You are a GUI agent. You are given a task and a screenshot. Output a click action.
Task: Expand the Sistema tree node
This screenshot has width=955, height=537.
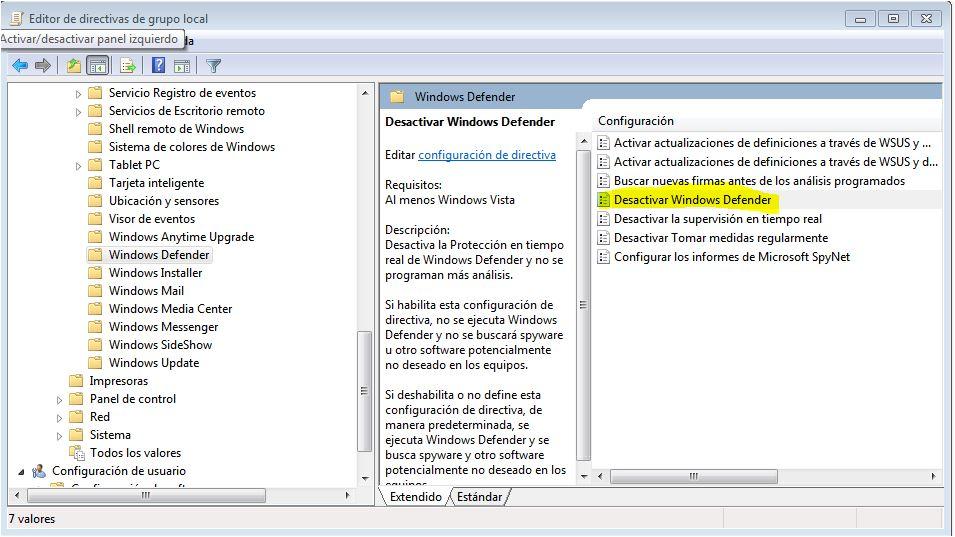click(59, 436)
